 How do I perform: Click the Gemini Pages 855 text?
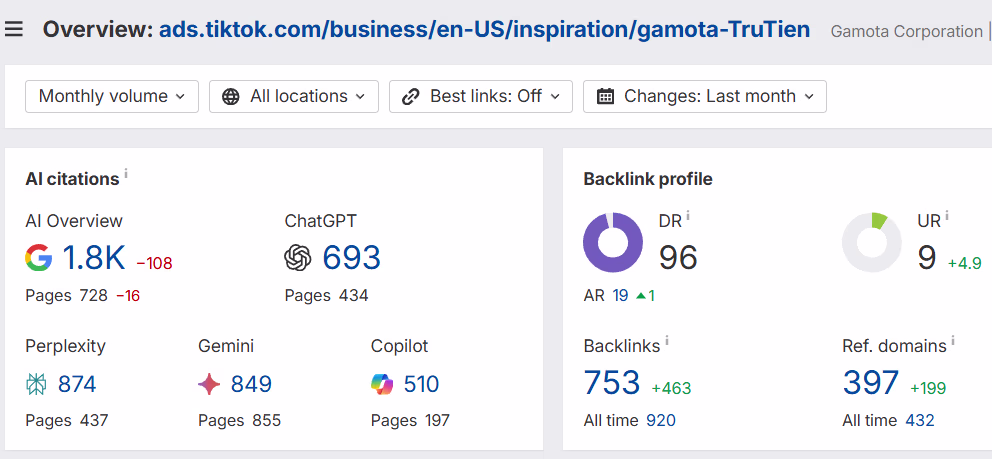239,420
